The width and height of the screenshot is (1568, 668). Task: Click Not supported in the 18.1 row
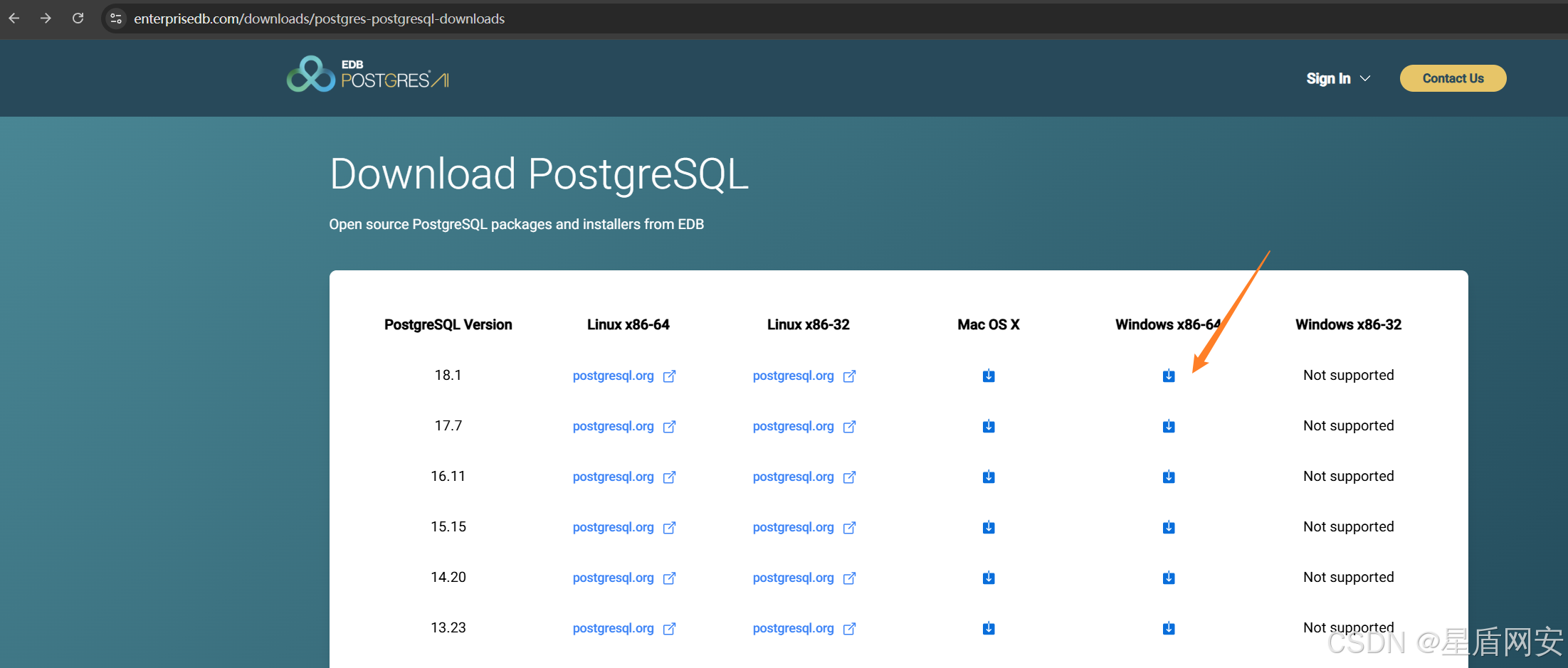pyautogui.click(x=1348, y=375)
